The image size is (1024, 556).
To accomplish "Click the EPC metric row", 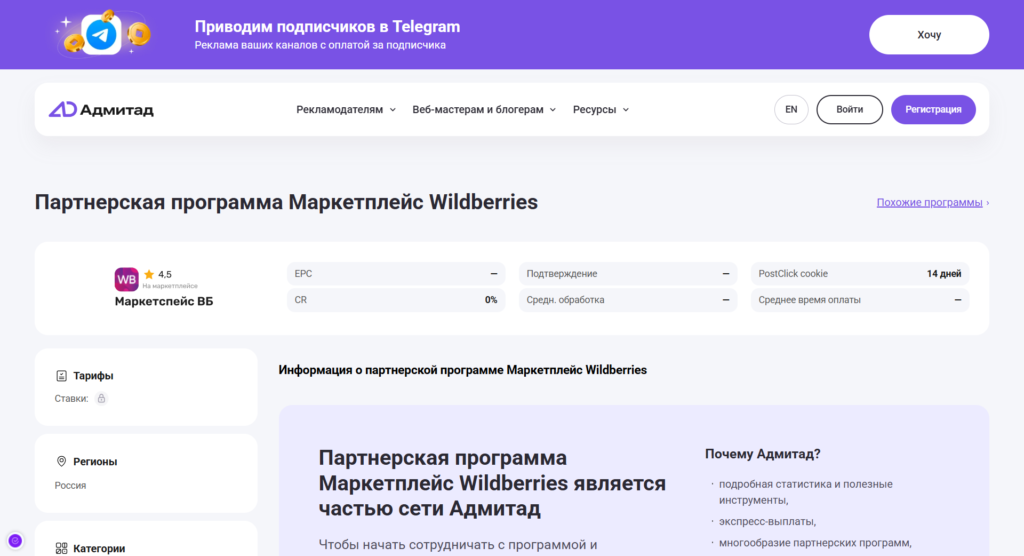I will click(x=396, y=274).
